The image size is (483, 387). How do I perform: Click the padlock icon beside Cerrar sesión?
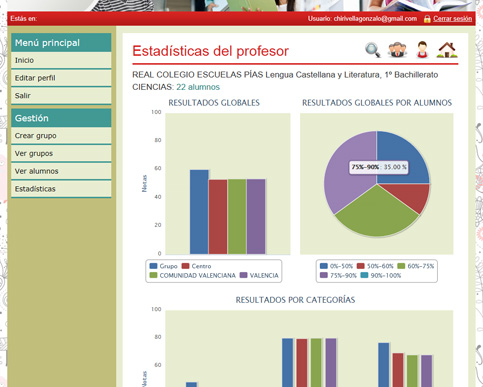[427, 19]
